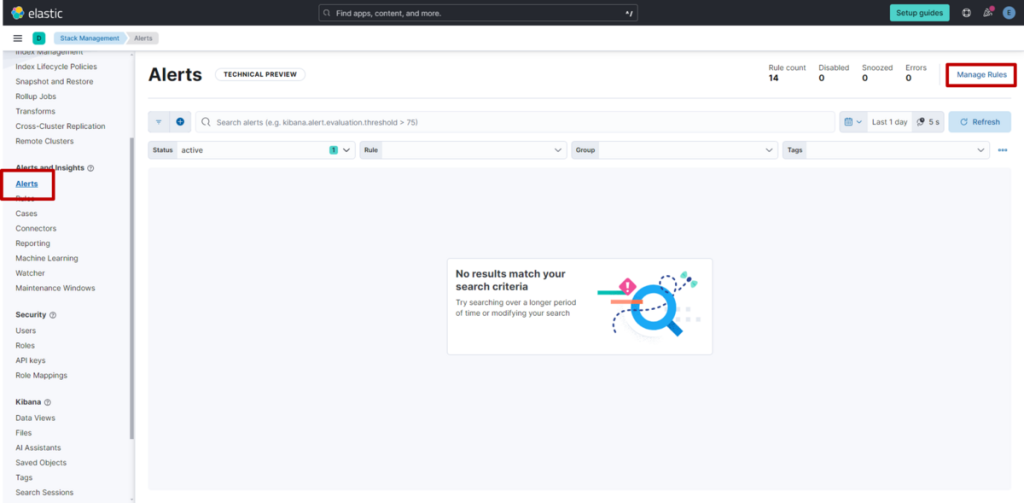Viewport: 1024px width, 503px height.
Task: Expand the Status filter dropdown
Action: pos(347,150)
